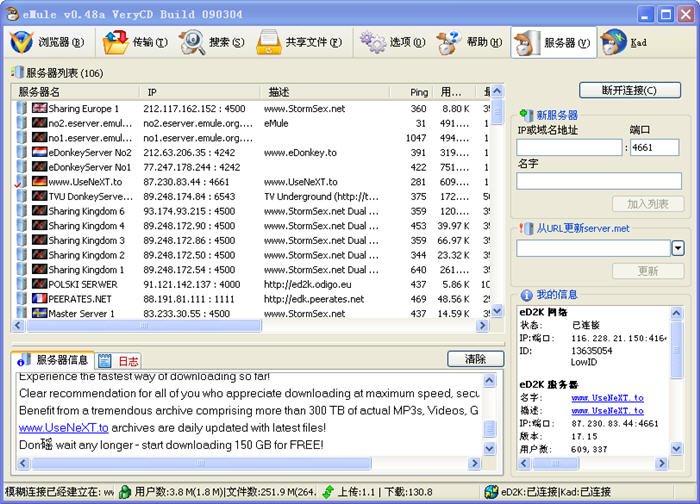Click the www.UseNeXT.to link in server log
Viewport: 700px width, 504px height.
point(63,427)
